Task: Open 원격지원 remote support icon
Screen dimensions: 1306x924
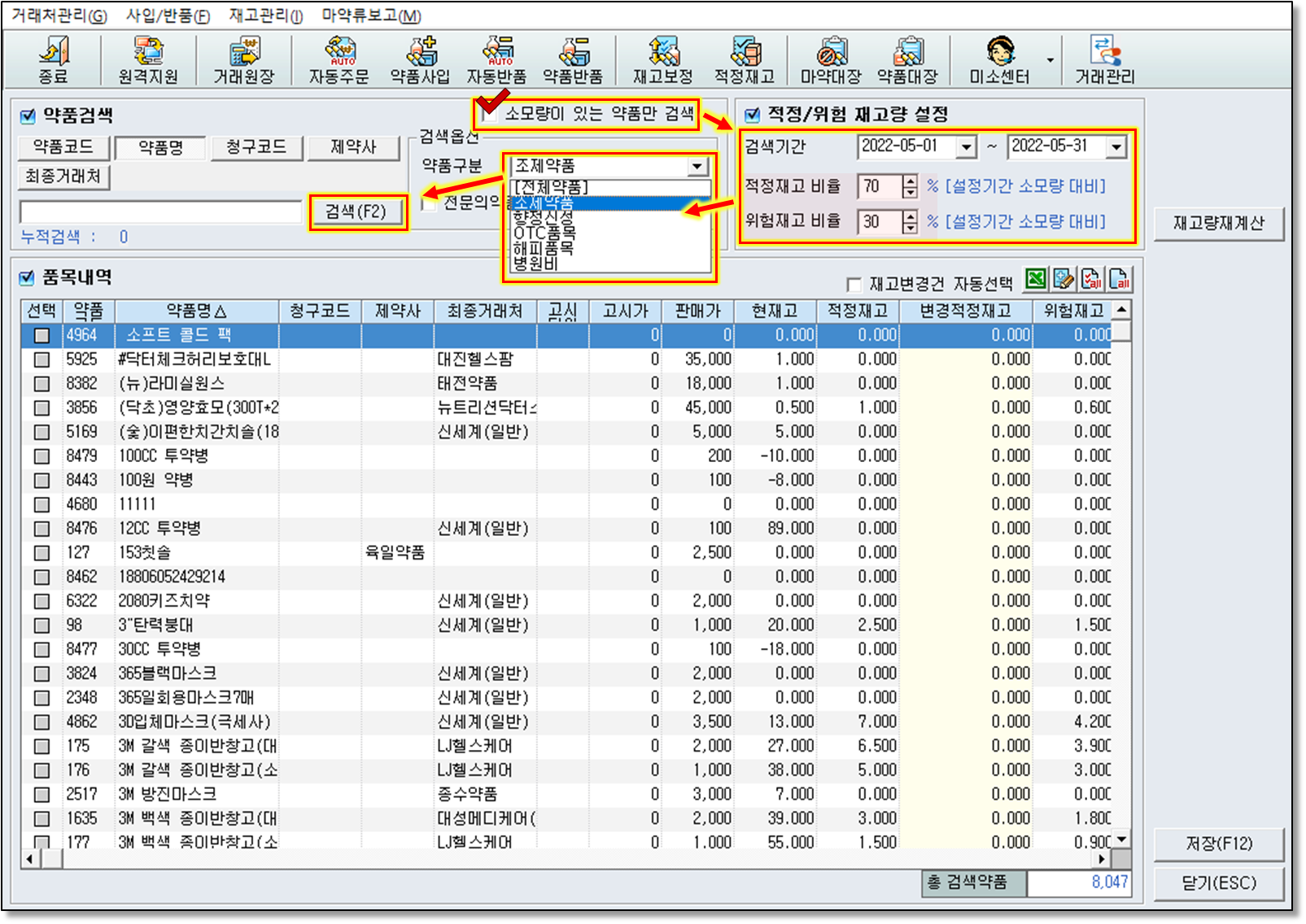Action: click(148, 60)
